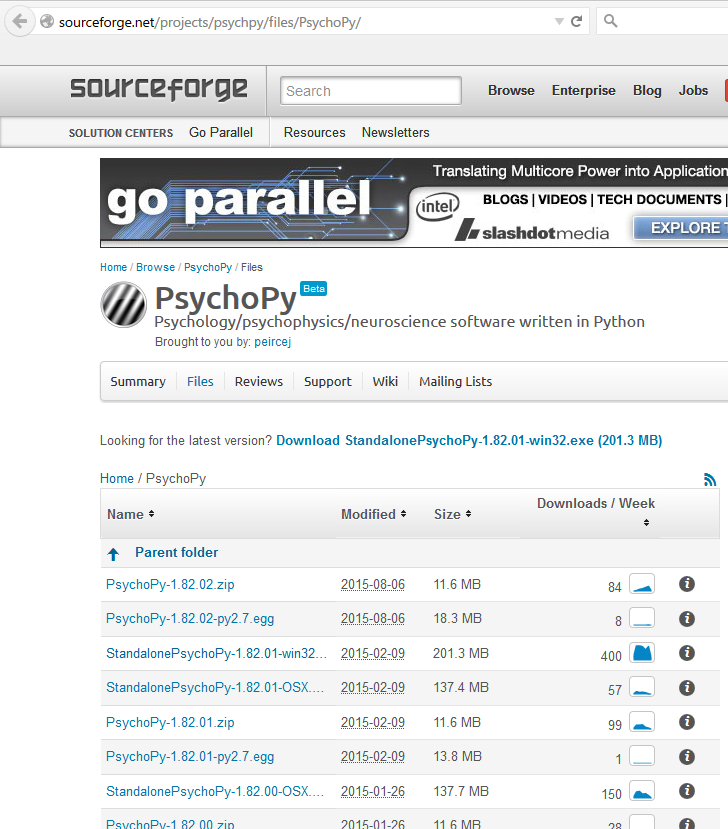Image resolution: width=728 pixels, height=829 pixels.
Task: Click Blog in the top navigation
Action: click(647, 90)
